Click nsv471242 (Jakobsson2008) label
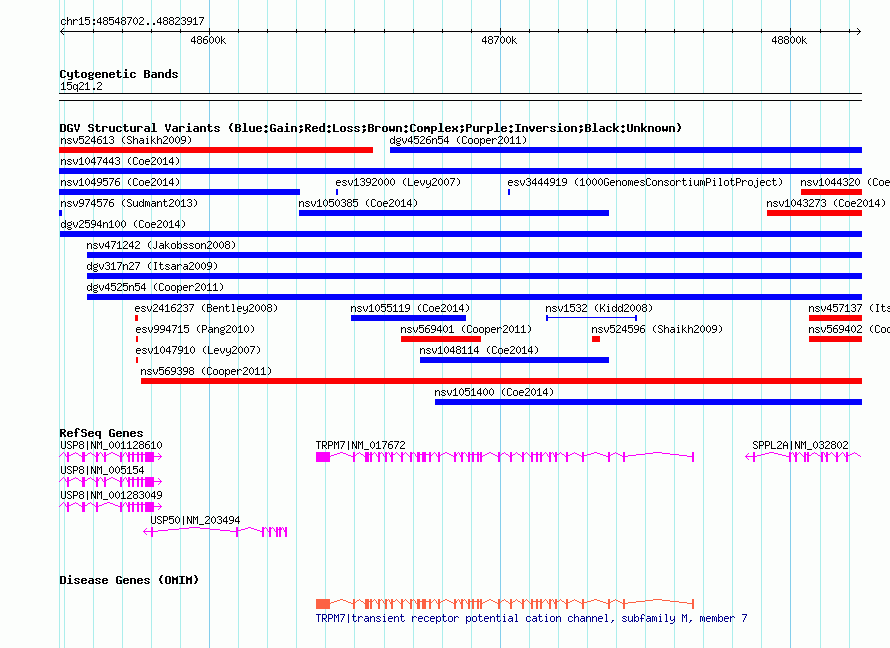Screen dimensions: 890x648 pyautogui.click(x=161, y=245)
